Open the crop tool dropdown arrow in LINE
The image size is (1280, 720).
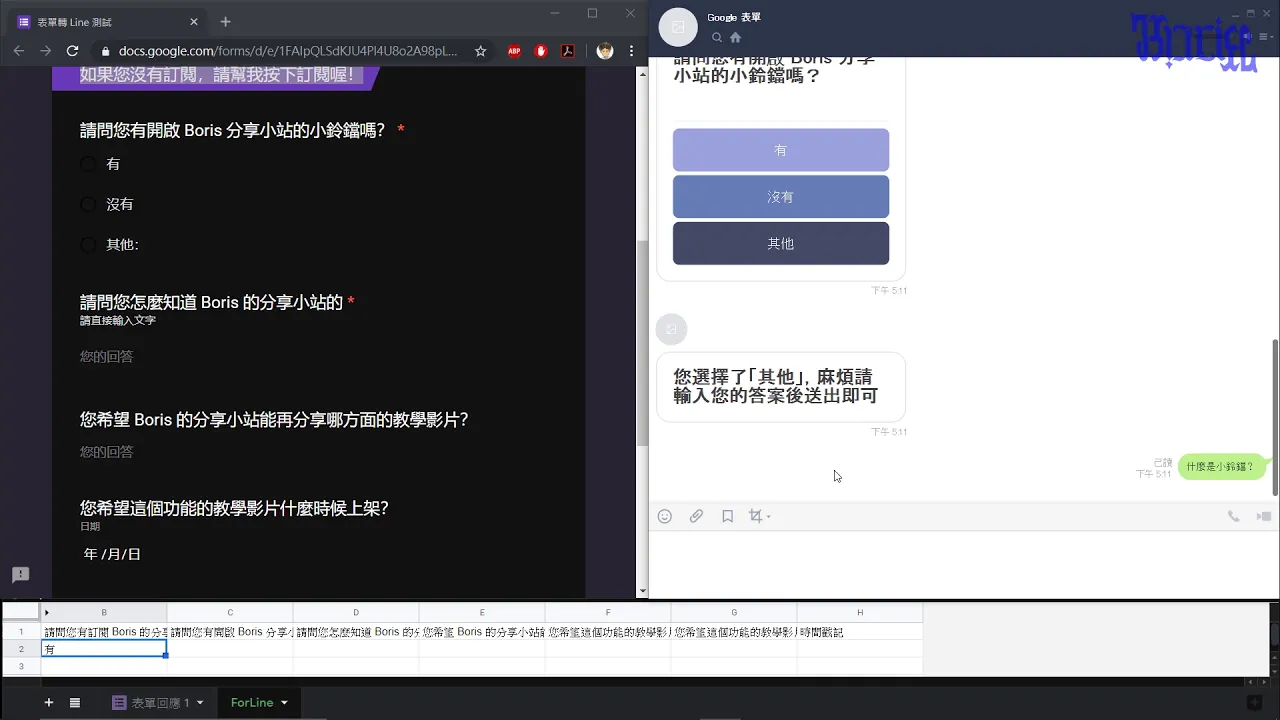[x=768, y=517]
